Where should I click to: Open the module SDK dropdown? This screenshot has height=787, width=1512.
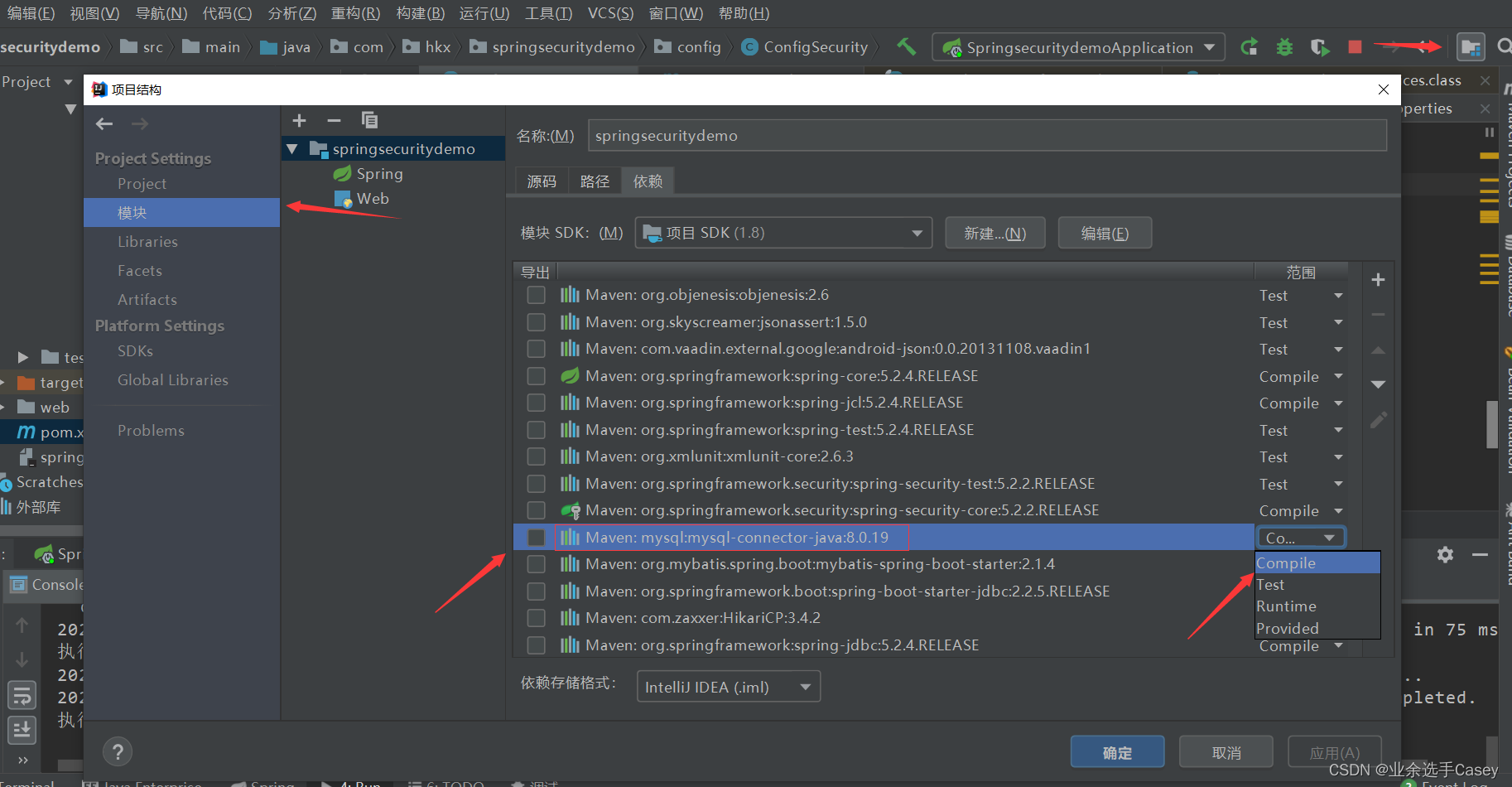tap(783, 233)
